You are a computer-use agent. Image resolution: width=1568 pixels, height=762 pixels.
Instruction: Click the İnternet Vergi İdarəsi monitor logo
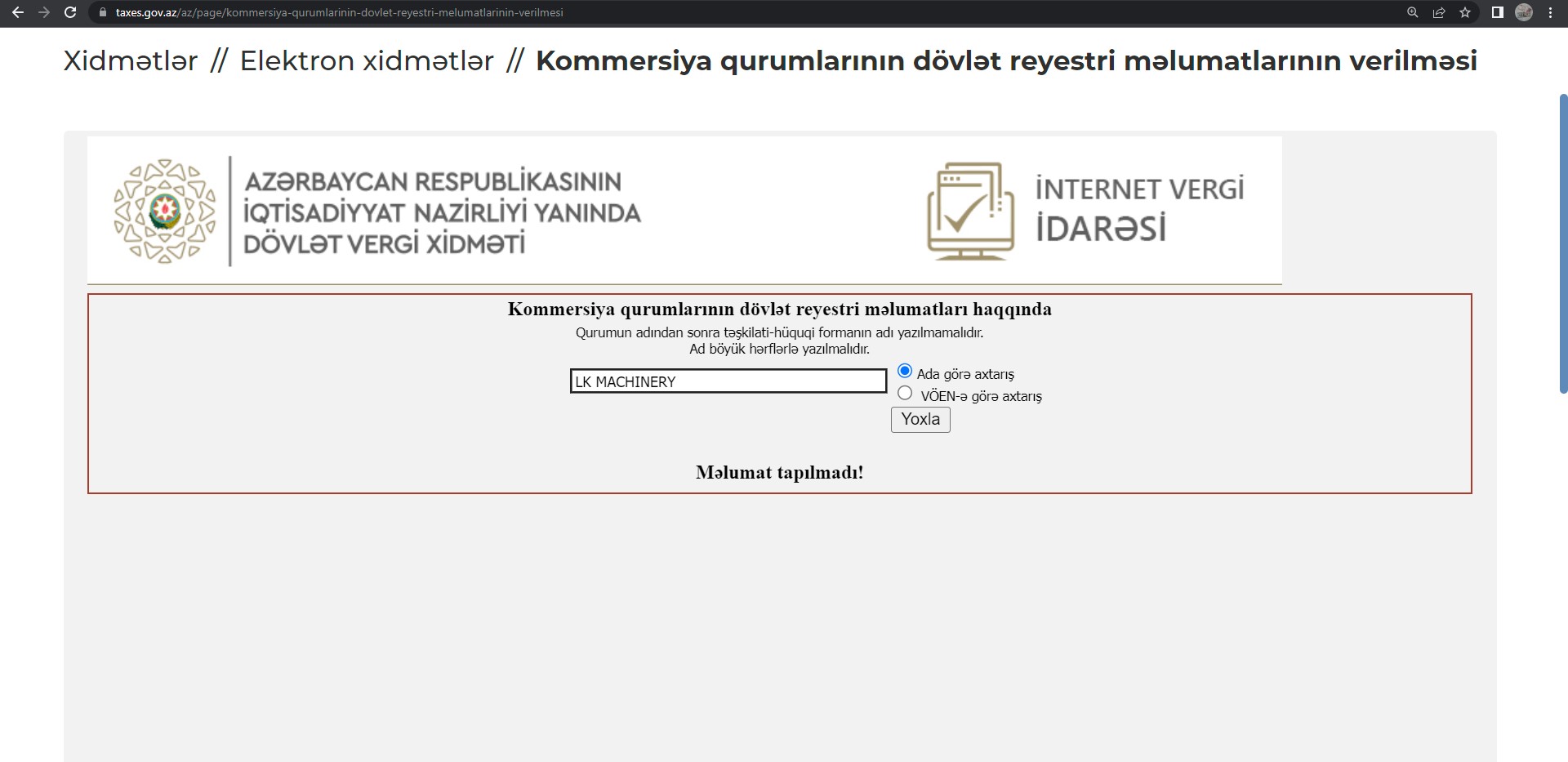pos(970,211)
